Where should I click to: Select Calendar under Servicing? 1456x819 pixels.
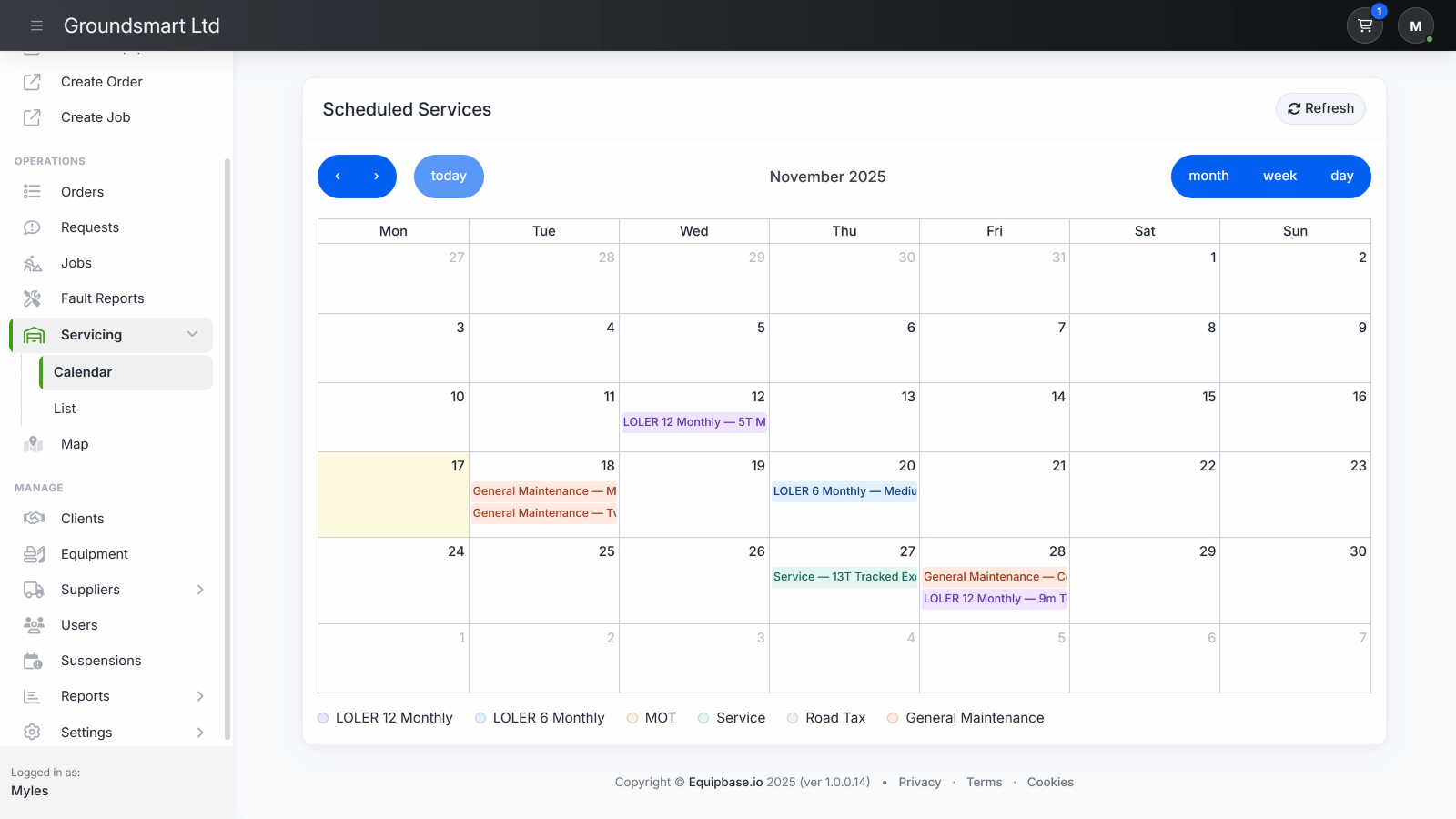(83, 371)
